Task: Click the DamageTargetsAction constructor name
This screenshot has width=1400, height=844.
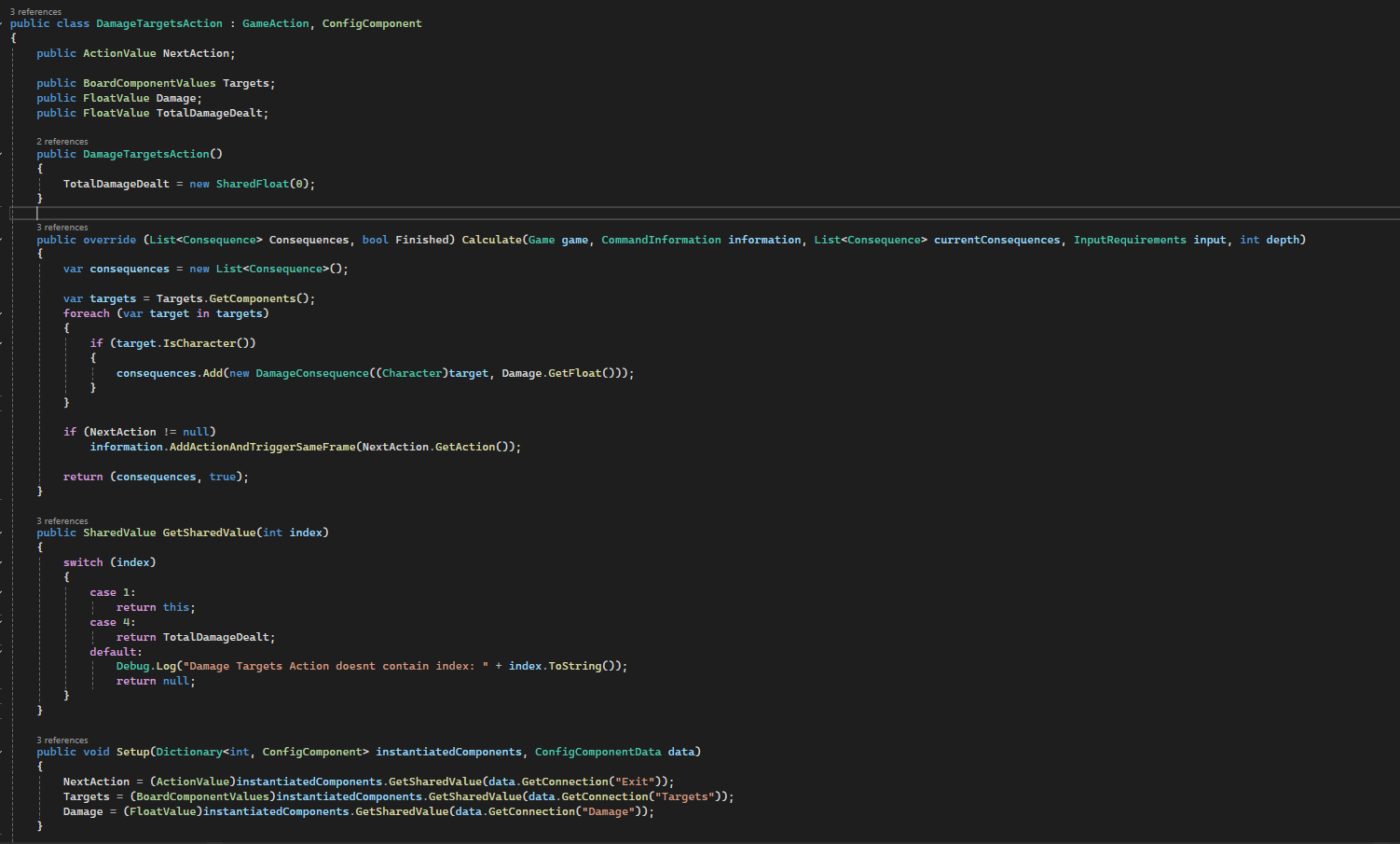Action: (146, 154)
